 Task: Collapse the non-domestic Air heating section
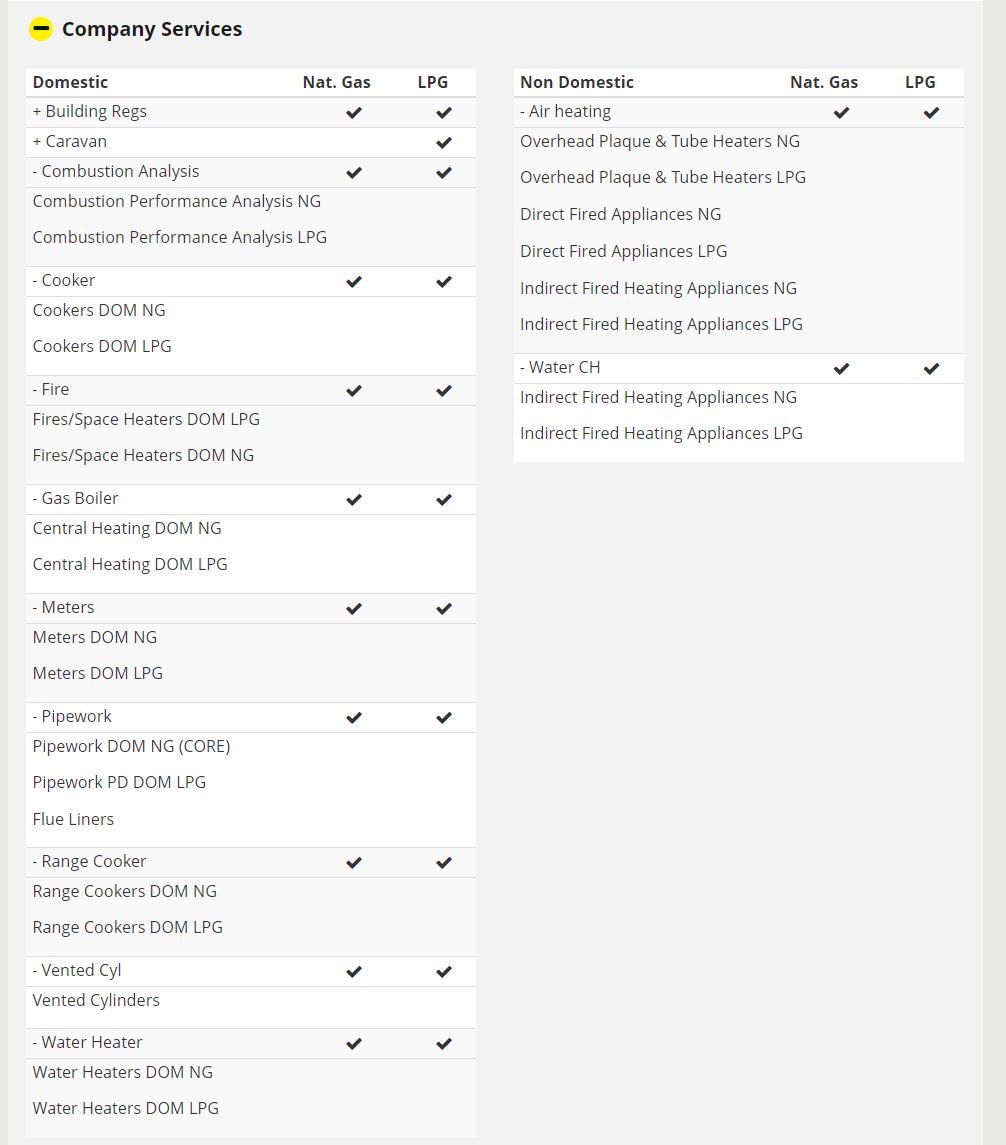pyautogui.click(x=565, y=112)
